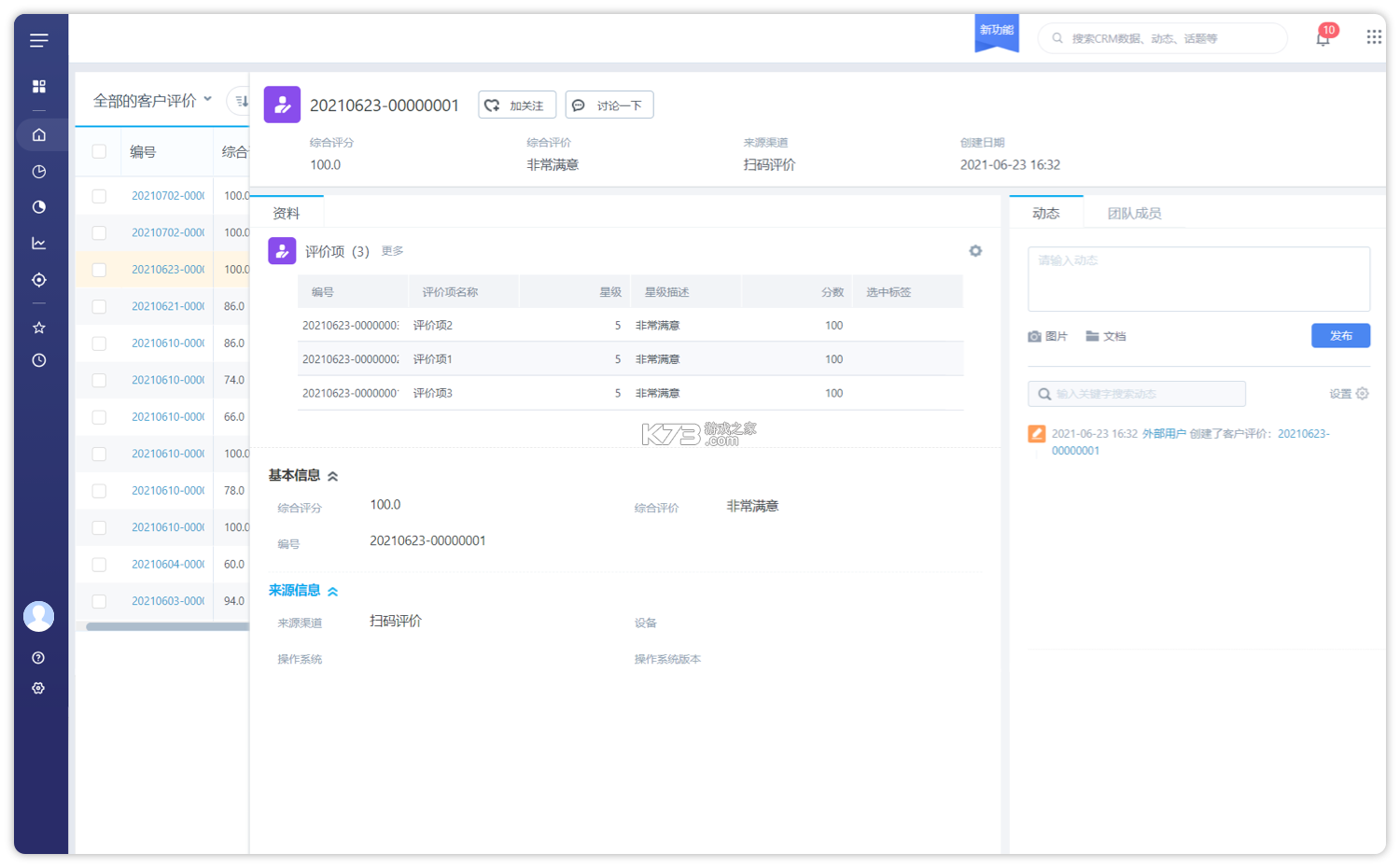The image size is (1400, 868).
Task: Open the notification bell with 10 badge
Action: tap(1323, 37)
